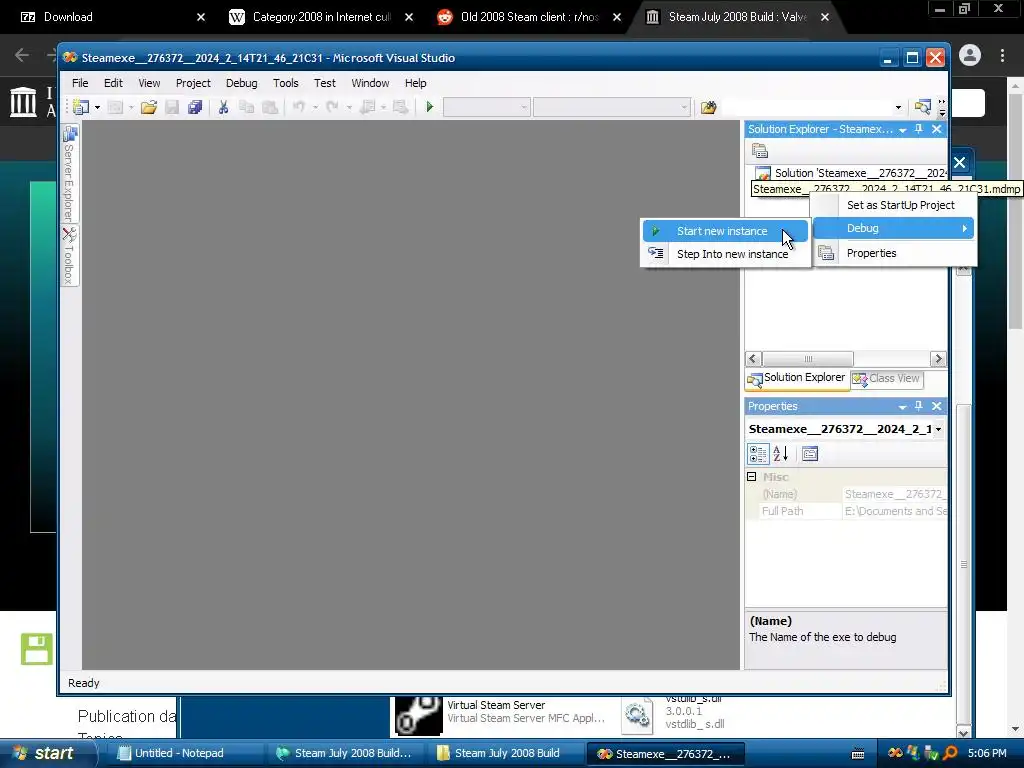
Task: Click the Category:2008 in Internet culture browser tab
Action: click(321, 17)
